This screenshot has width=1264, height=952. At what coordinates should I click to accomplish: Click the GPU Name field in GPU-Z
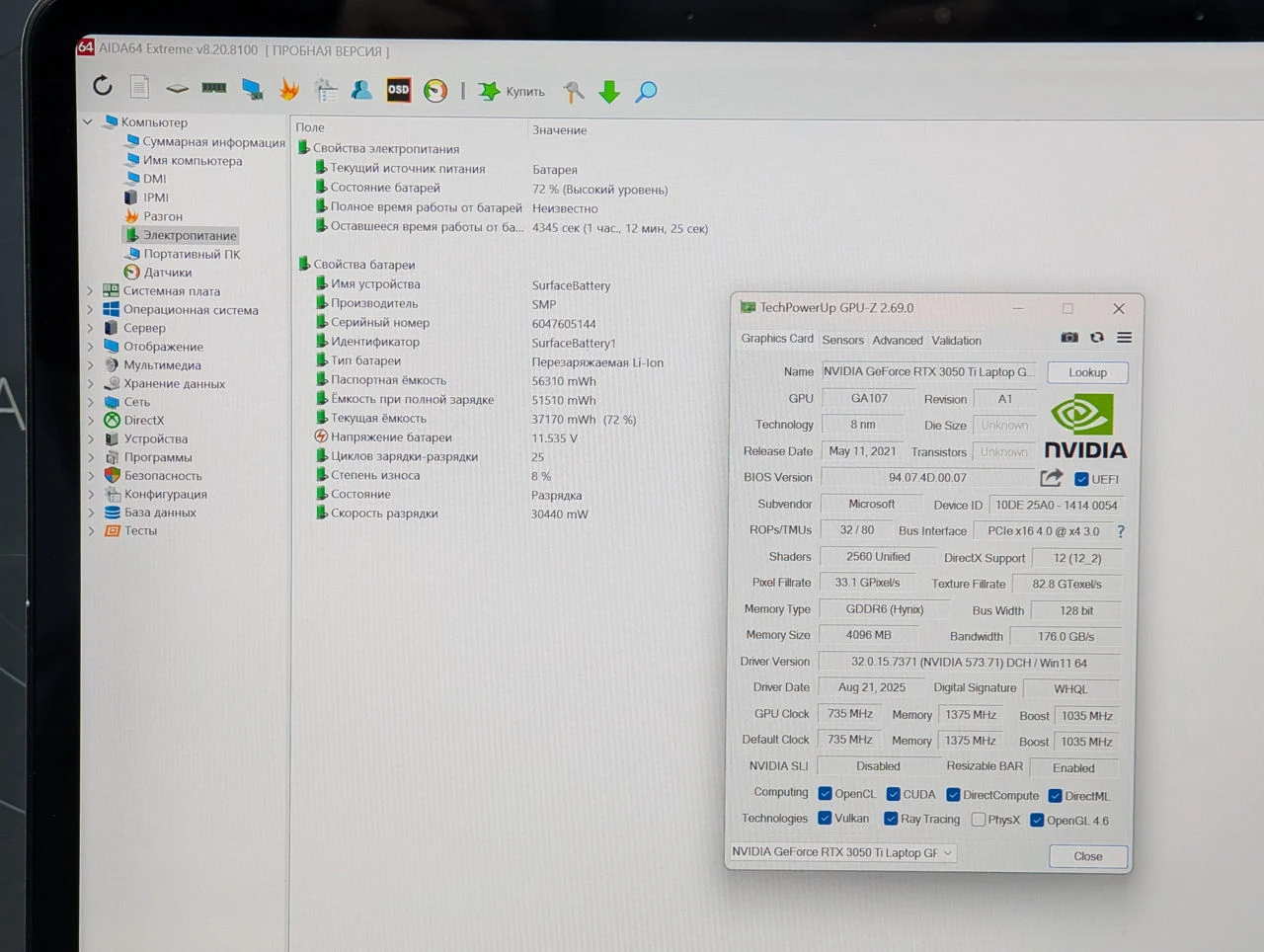tap(928, 372)
